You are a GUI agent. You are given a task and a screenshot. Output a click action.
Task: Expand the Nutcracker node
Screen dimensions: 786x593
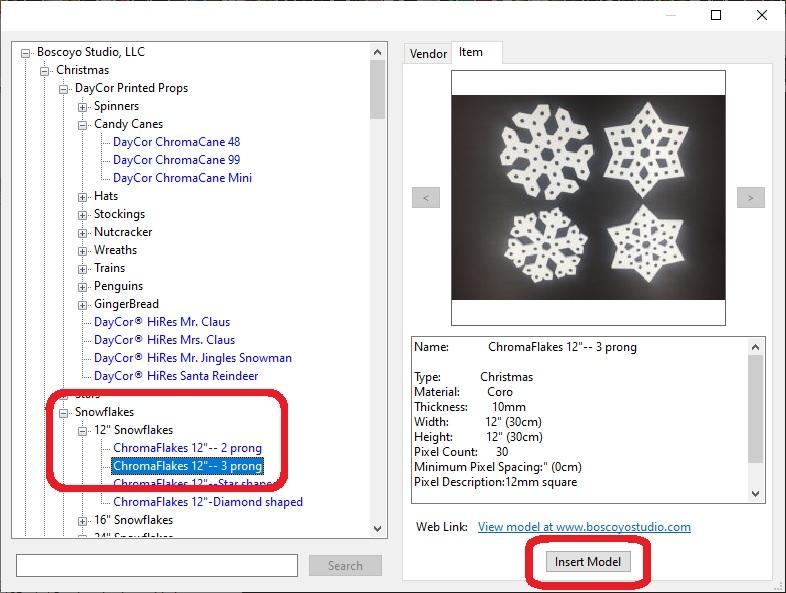coord(82,233)
